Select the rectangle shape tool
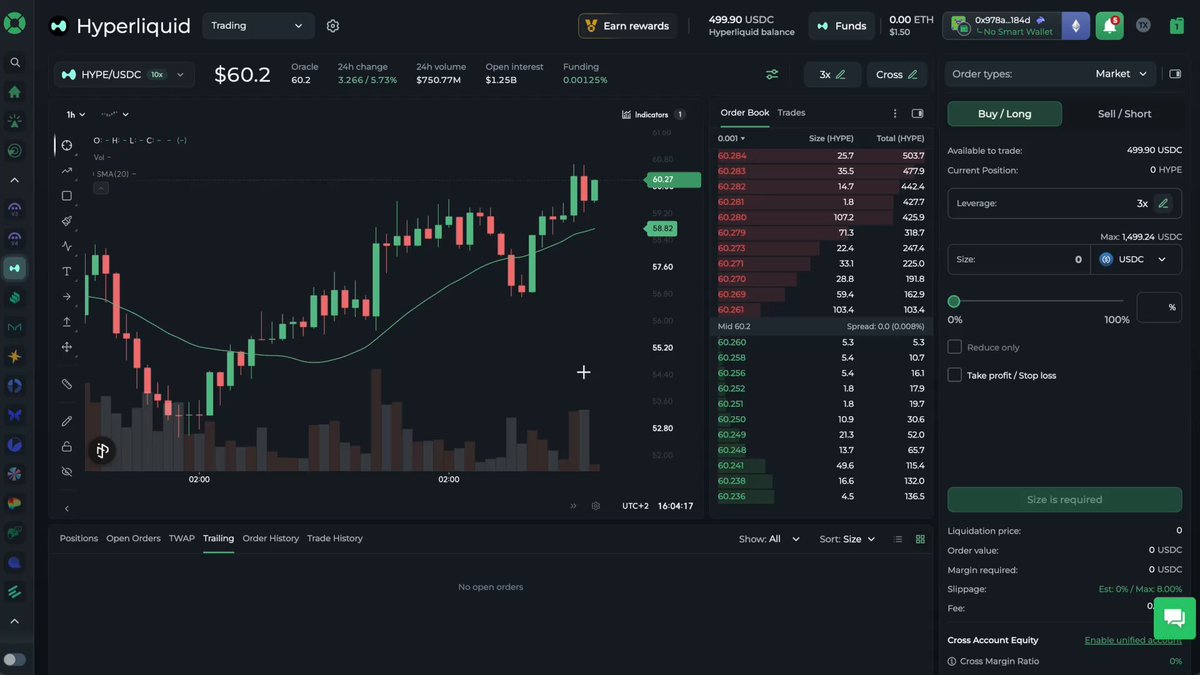The width and height of the screenshot is (1200, 675). tap(67, 196)
